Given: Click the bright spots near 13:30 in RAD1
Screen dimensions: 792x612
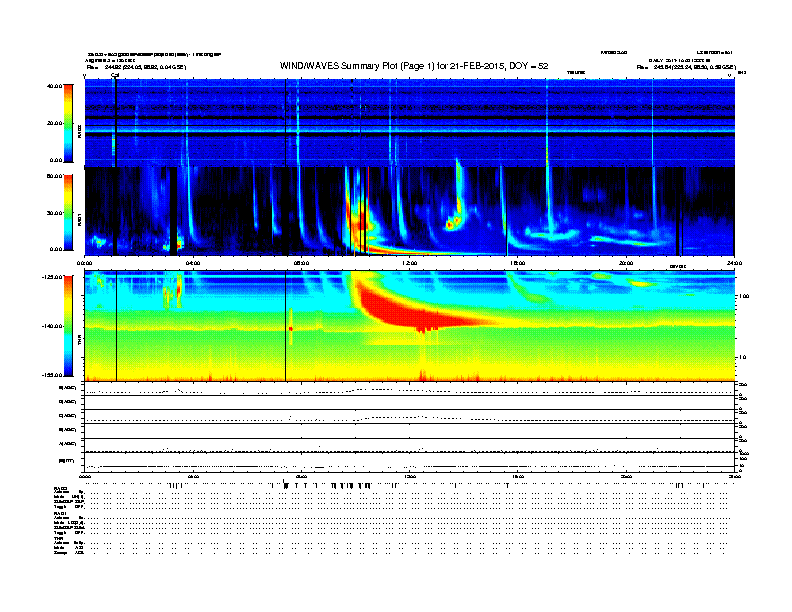Looking at the screenshot, I should pos(453,223).
